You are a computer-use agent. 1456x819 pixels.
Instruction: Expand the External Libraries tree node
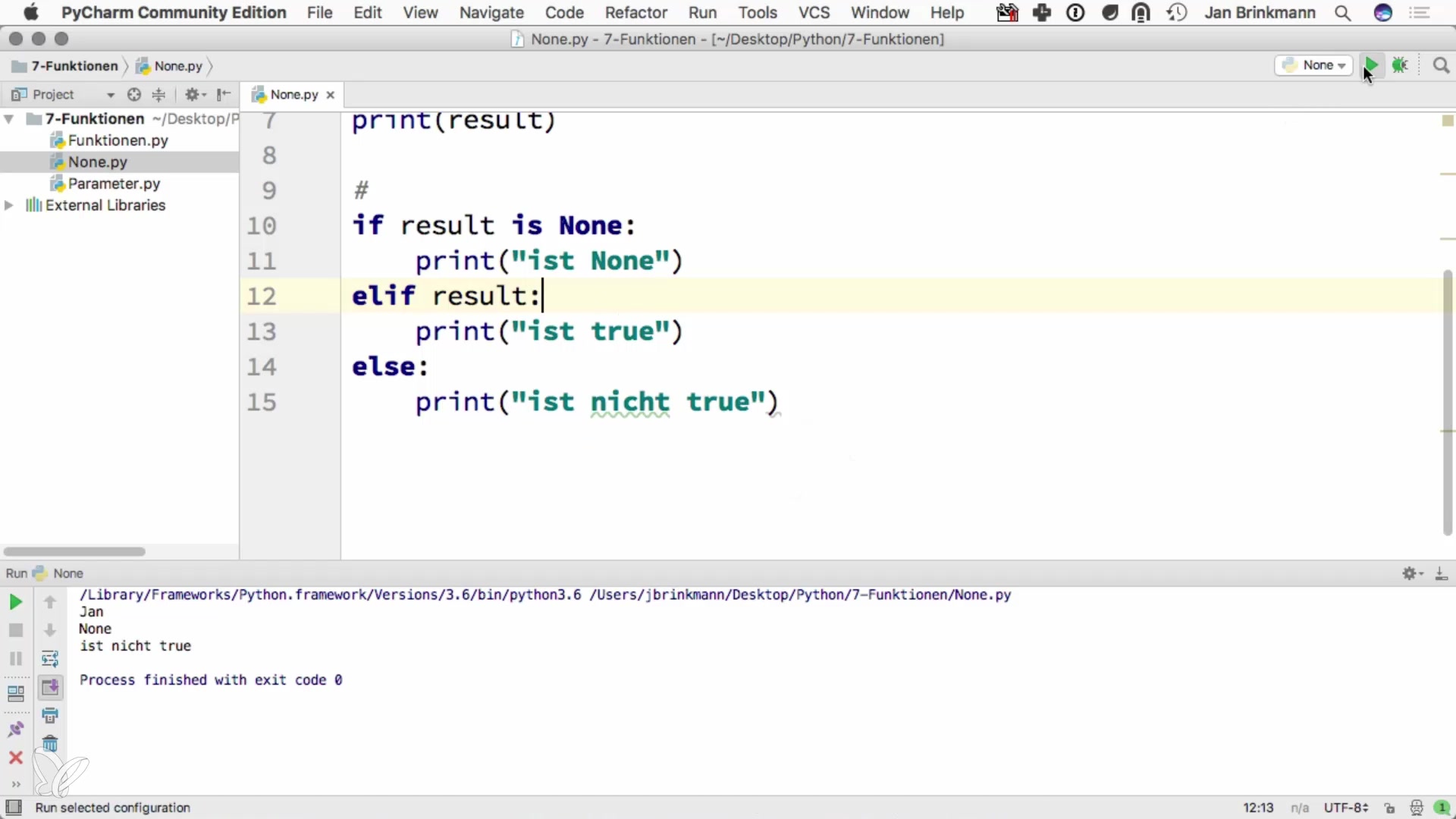(9, 206)
